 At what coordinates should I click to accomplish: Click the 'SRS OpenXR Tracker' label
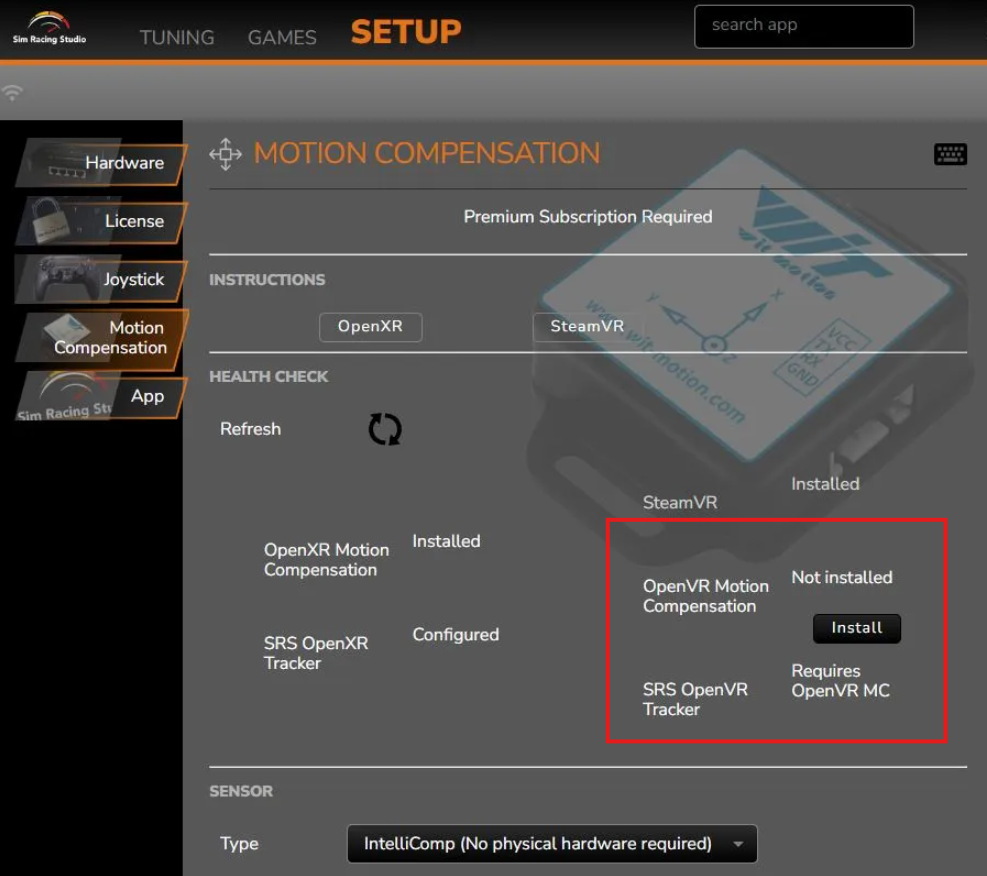tap(316, 653)
